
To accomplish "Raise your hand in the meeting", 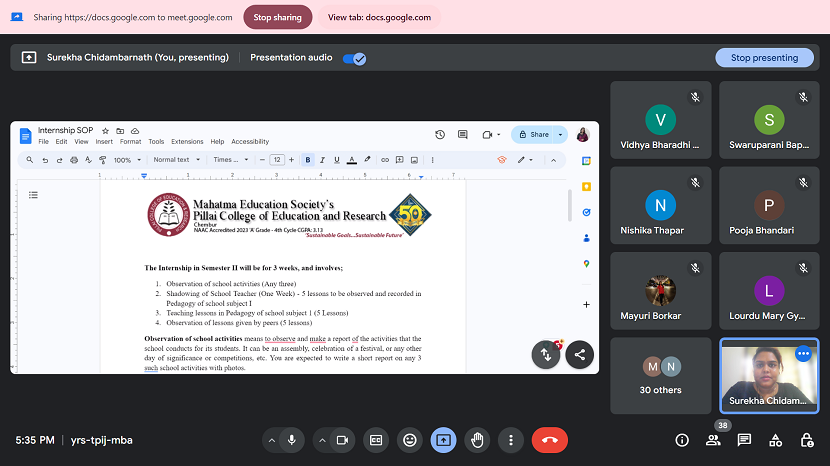I will click(478, 439).
